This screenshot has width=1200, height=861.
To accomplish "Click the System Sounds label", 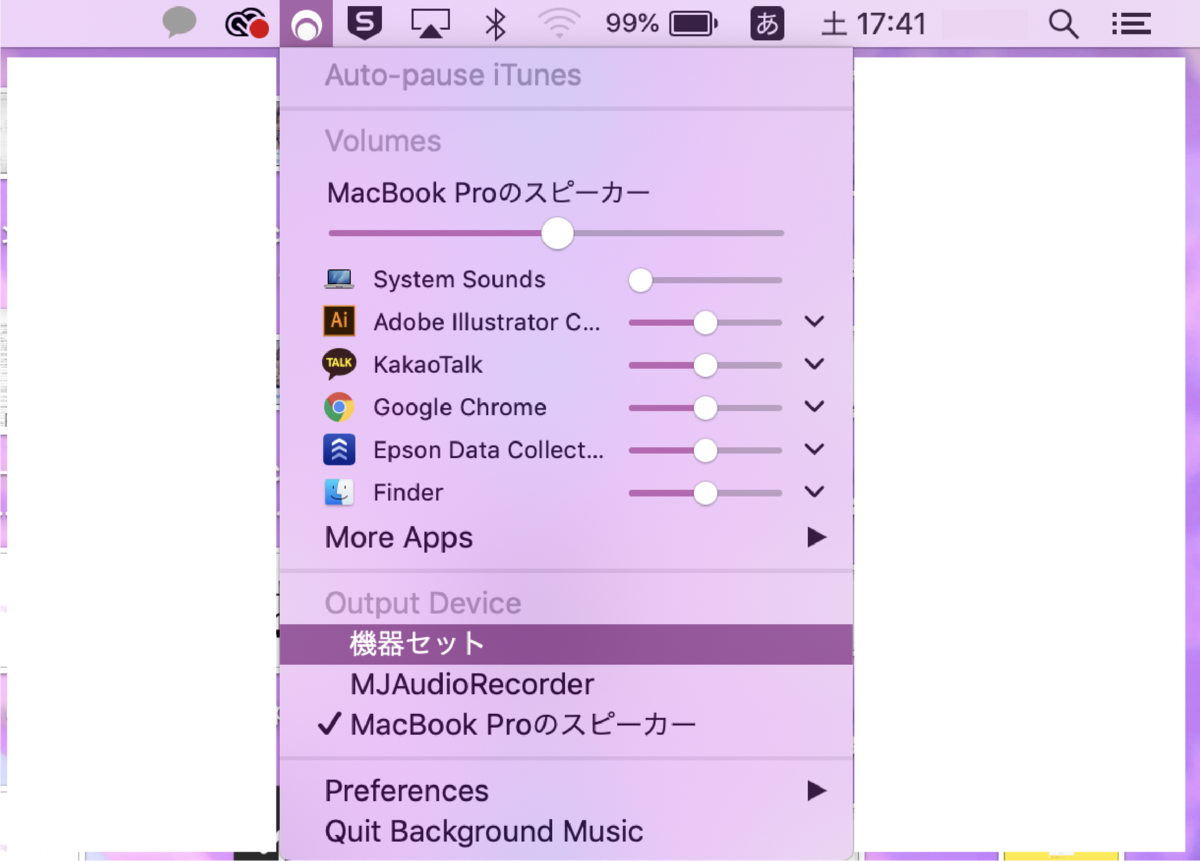I will [459, 280].
